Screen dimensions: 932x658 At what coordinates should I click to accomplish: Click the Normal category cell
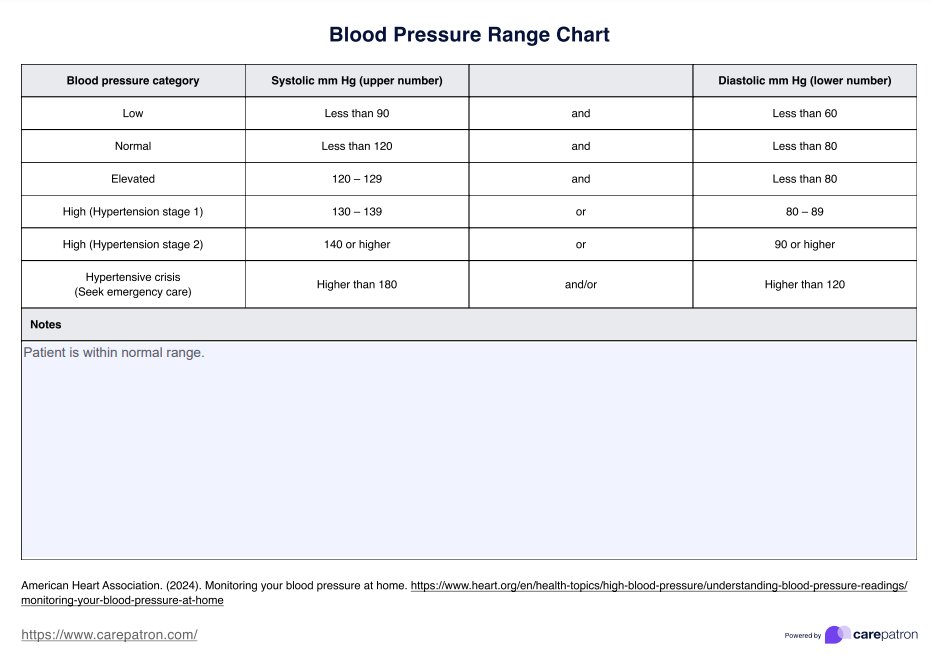(133, 146)
